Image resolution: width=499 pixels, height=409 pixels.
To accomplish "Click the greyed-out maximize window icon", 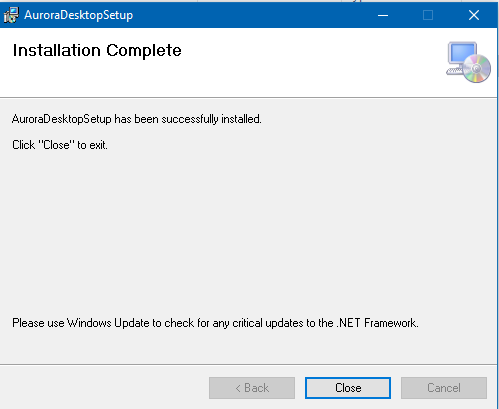I will tap(428, 15).
